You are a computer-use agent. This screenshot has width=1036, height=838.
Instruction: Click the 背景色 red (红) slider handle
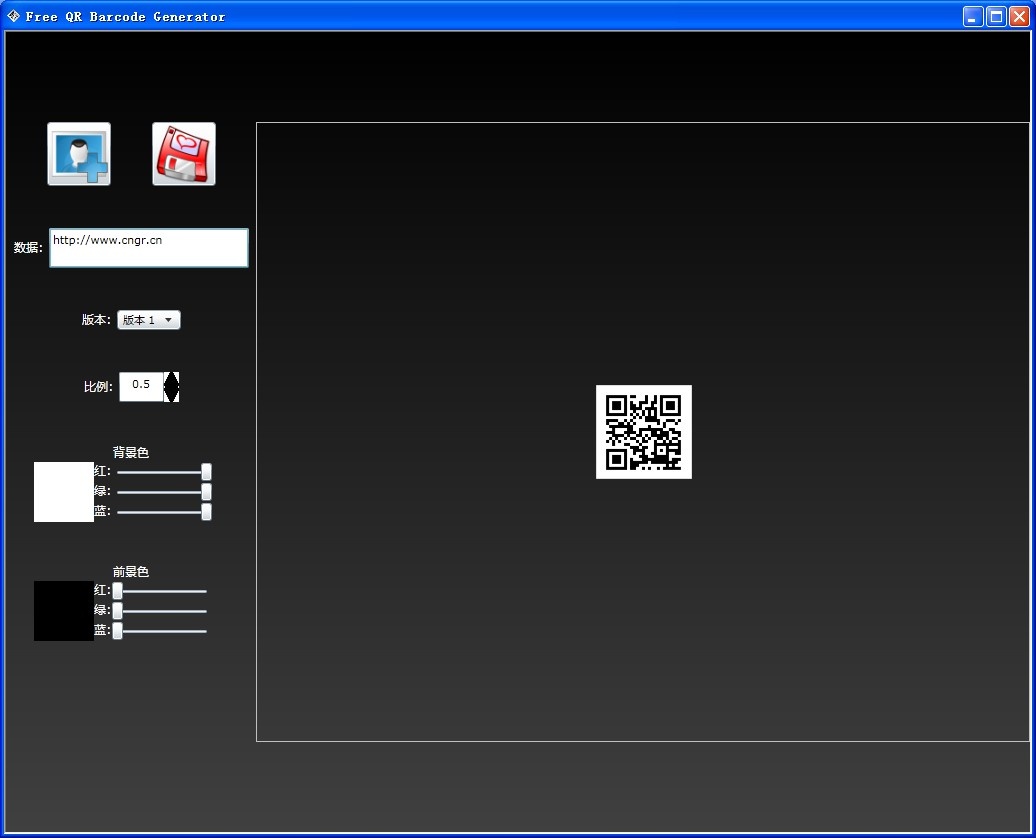(x=206, y=472)
